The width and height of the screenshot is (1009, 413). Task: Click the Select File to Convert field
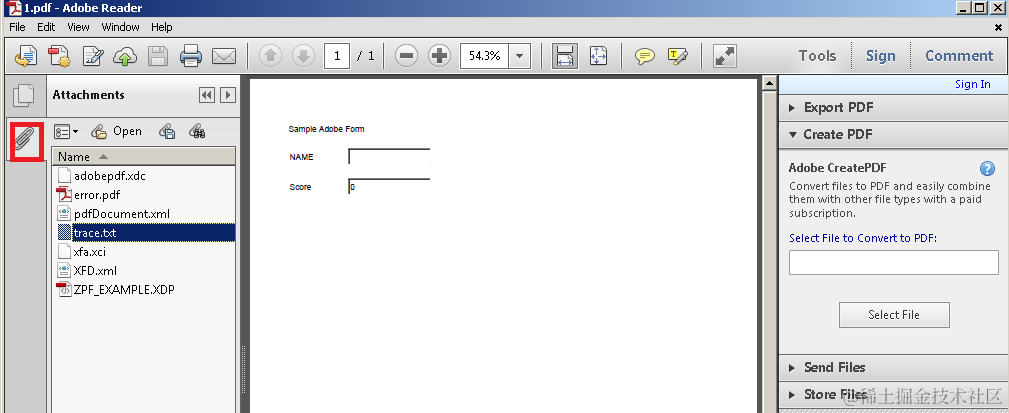(x=894, y=262)
